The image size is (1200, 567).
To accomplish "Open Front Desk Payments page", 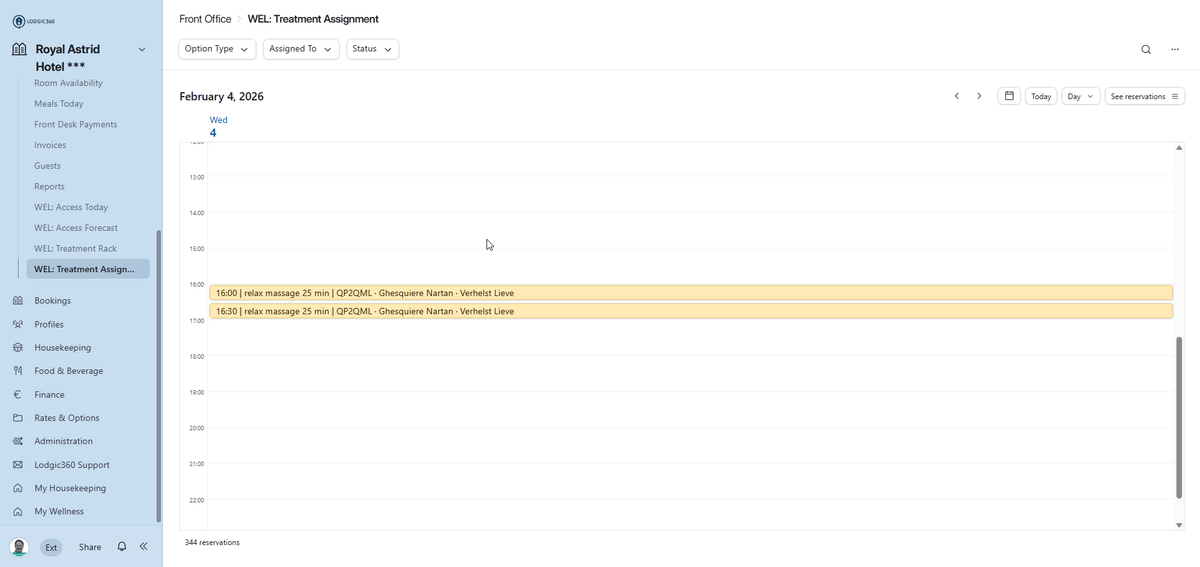I will (75, 125).
